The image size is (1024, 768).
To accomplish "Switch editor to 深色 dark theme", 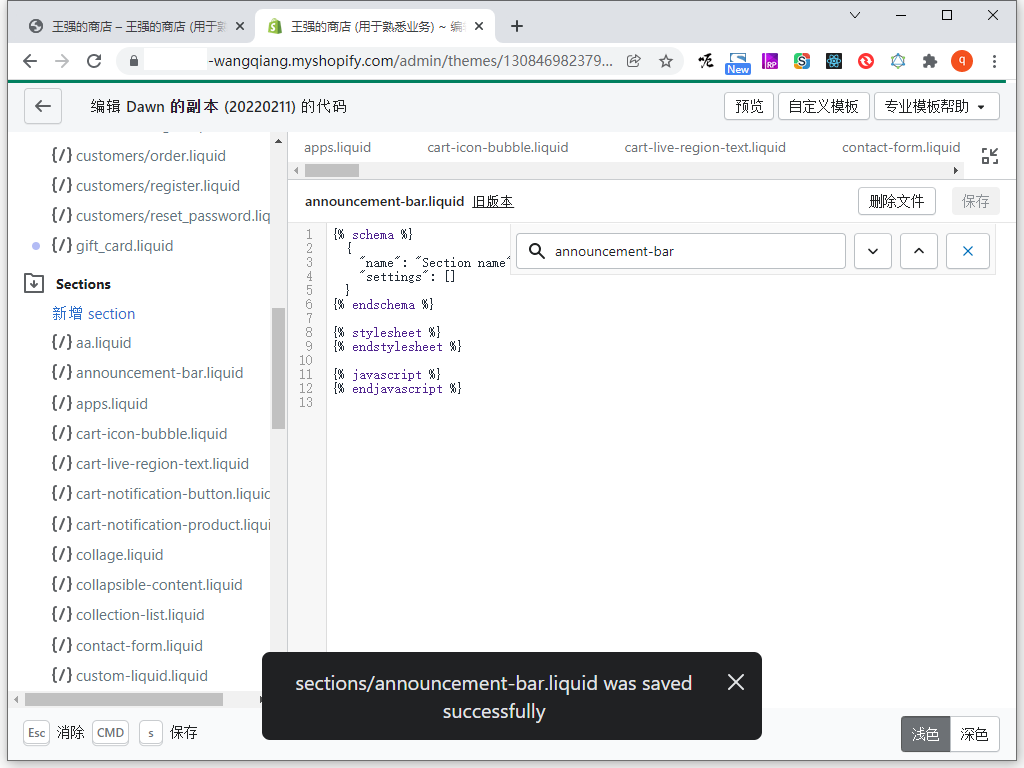I will (x=974, y=734).
